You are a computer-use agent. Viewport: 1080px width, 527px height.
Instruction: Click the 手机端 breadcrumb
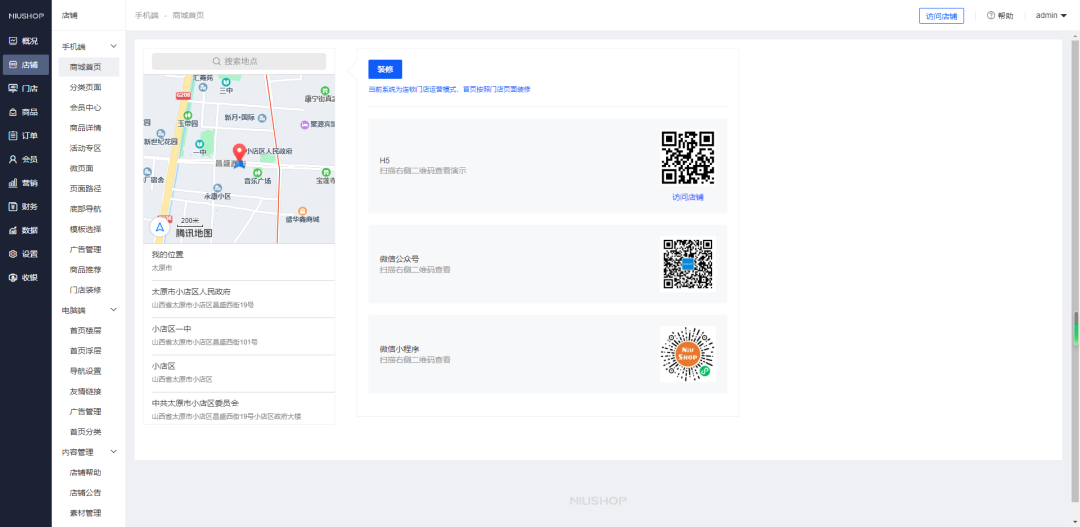pyautogui.click(x=147, y=15)
